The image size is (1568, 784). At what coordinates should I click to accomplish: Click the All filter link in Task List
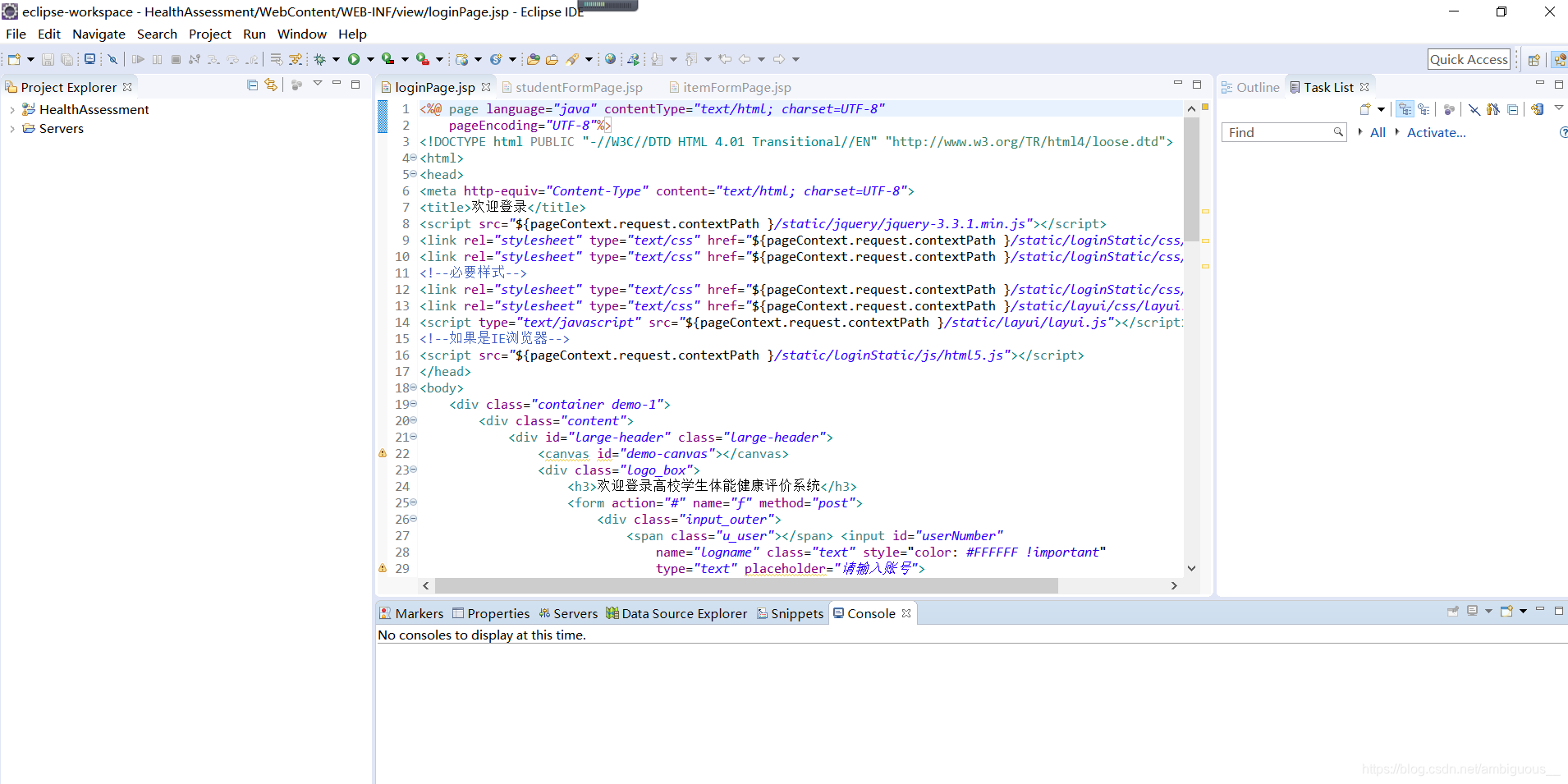click(x=1378, y=132)
